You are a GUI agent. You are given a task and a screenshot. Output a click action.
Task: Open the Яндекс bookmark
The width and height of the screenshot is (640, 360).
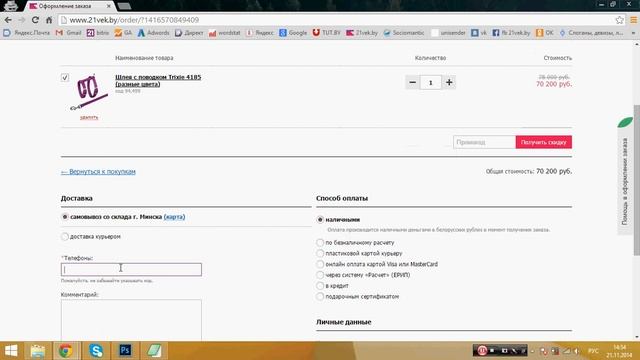(x=260, y=33)
